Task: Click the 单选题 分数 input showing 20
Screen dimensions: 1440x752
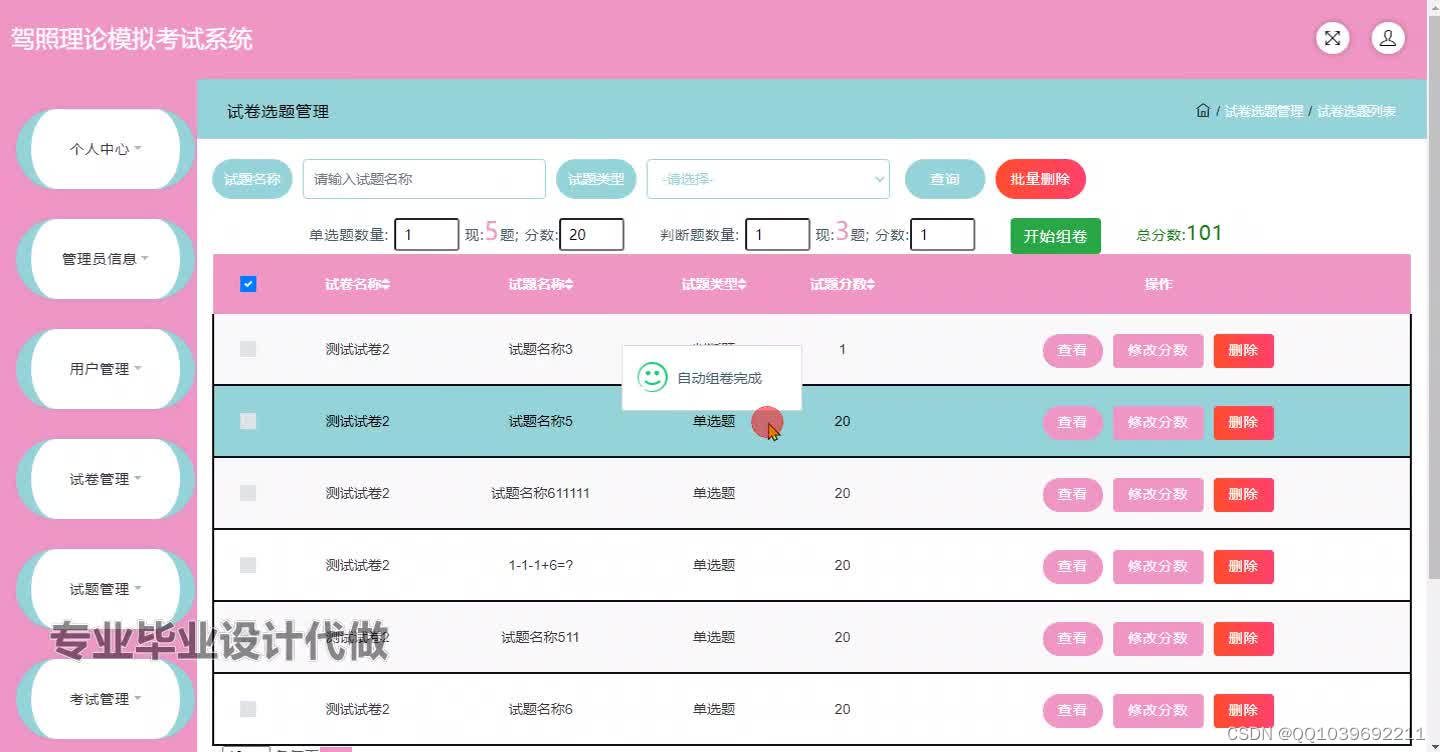Action: 591,235
